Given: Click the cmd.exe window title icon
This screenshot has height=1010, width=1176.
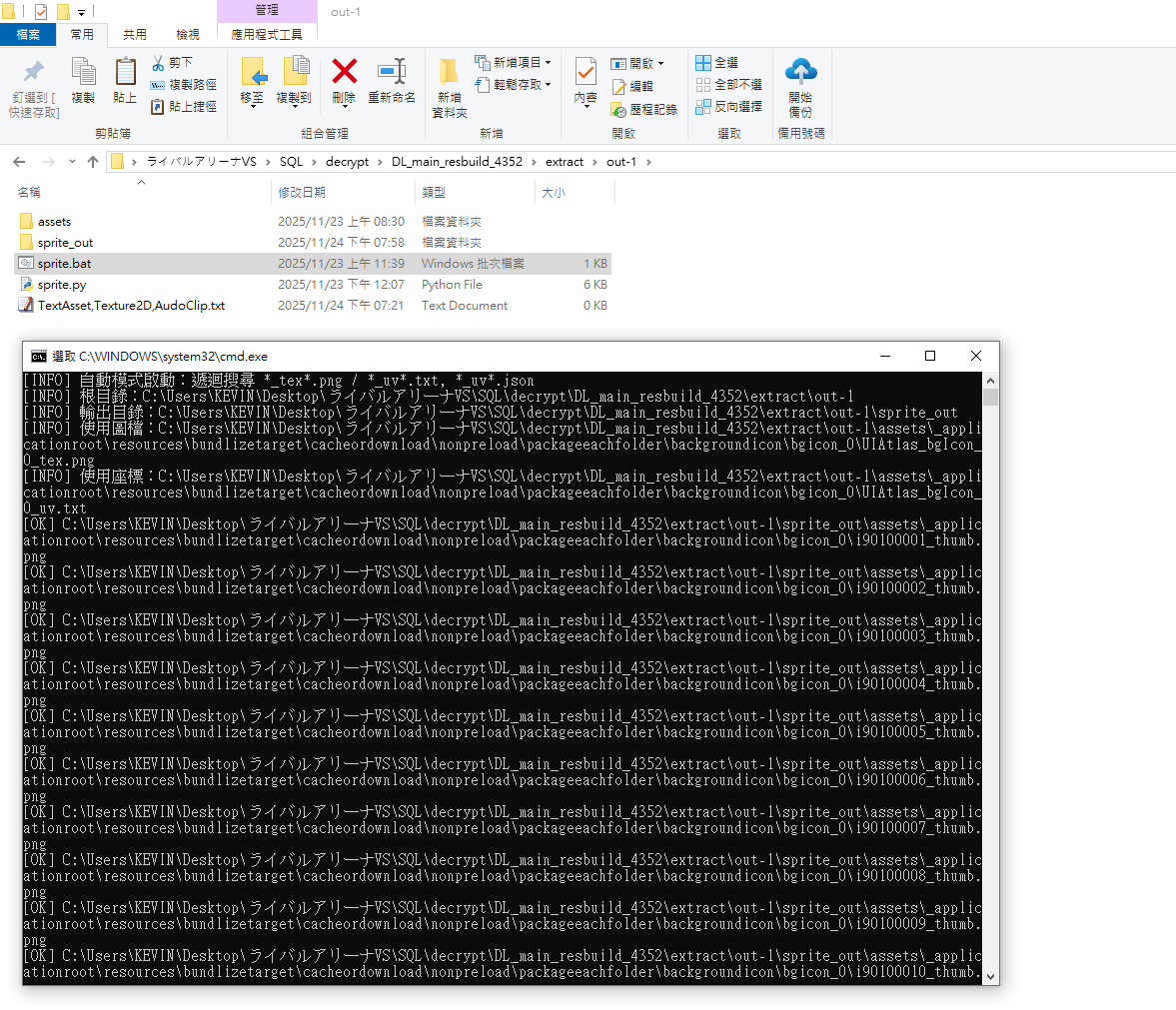Looking at the screenshot, I should [38, 357].
